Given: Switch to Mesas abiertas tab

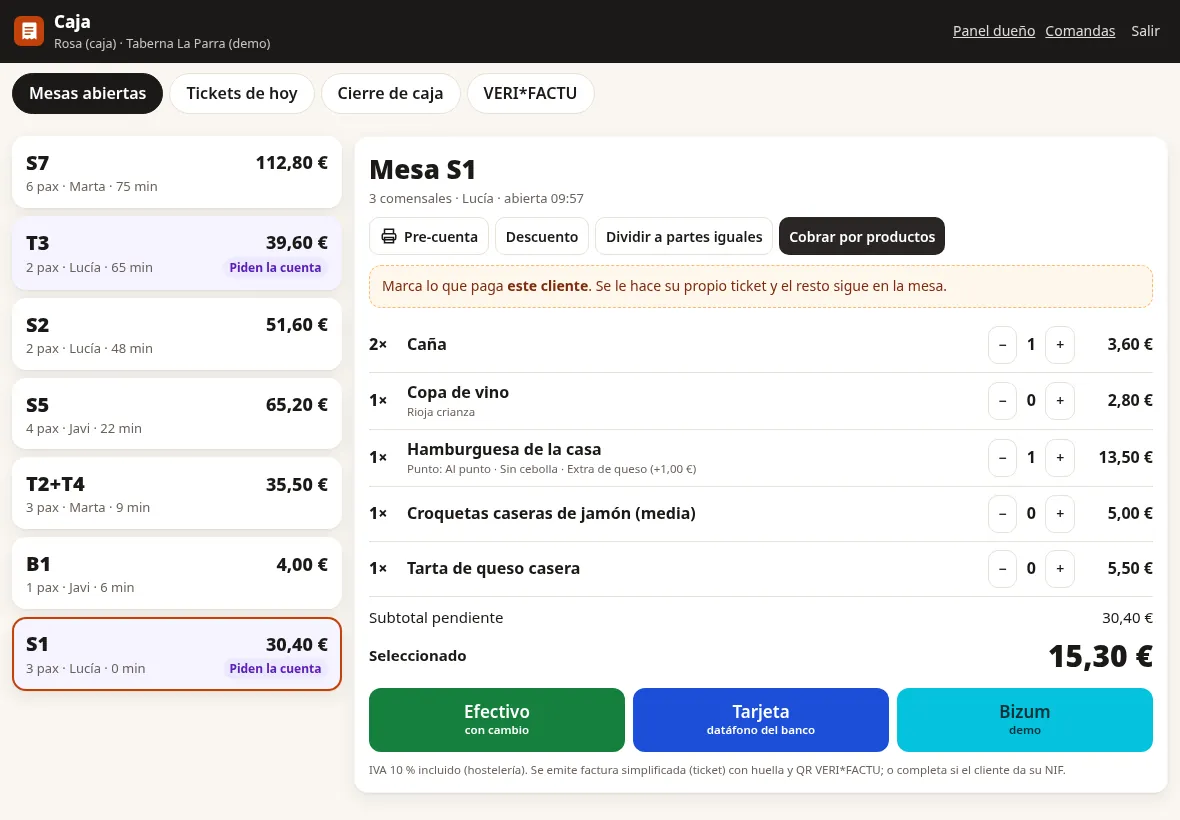Looking at the screenshot, I should 87,93.
